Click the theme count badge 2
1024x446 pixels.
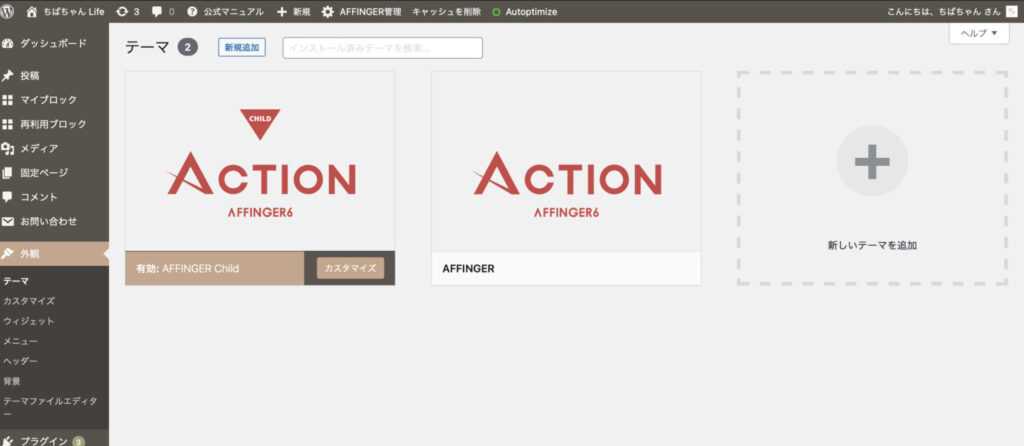coord(187,48)
